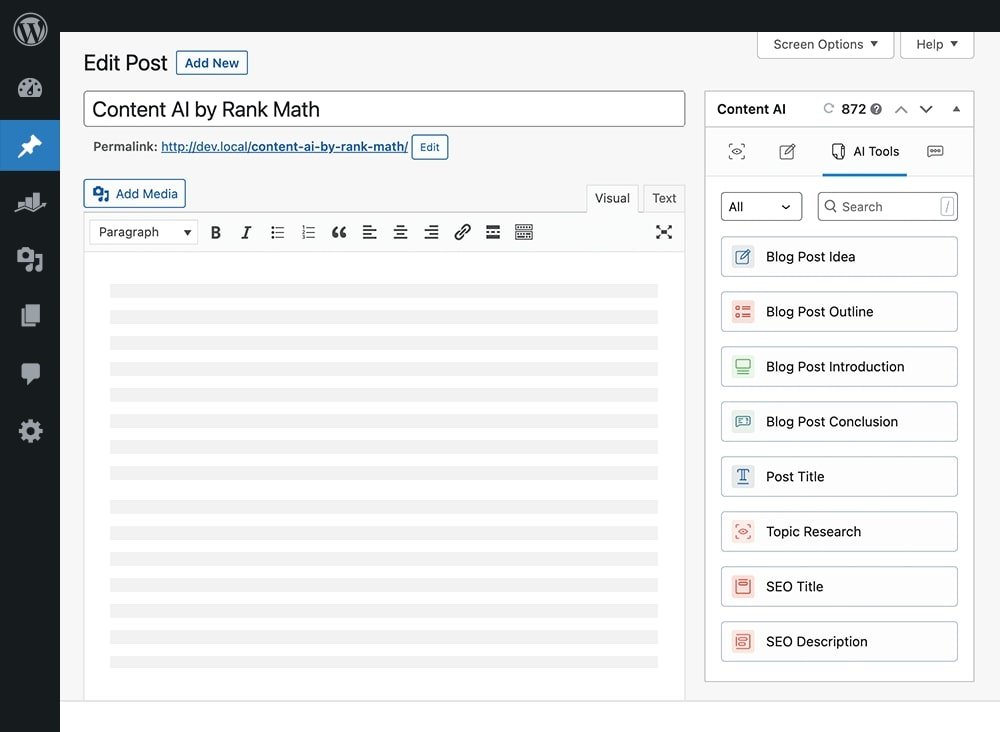Screen dimensions: 1000x732
Task: Click the permalink Edit button
Action: click(x=429, y=147)
